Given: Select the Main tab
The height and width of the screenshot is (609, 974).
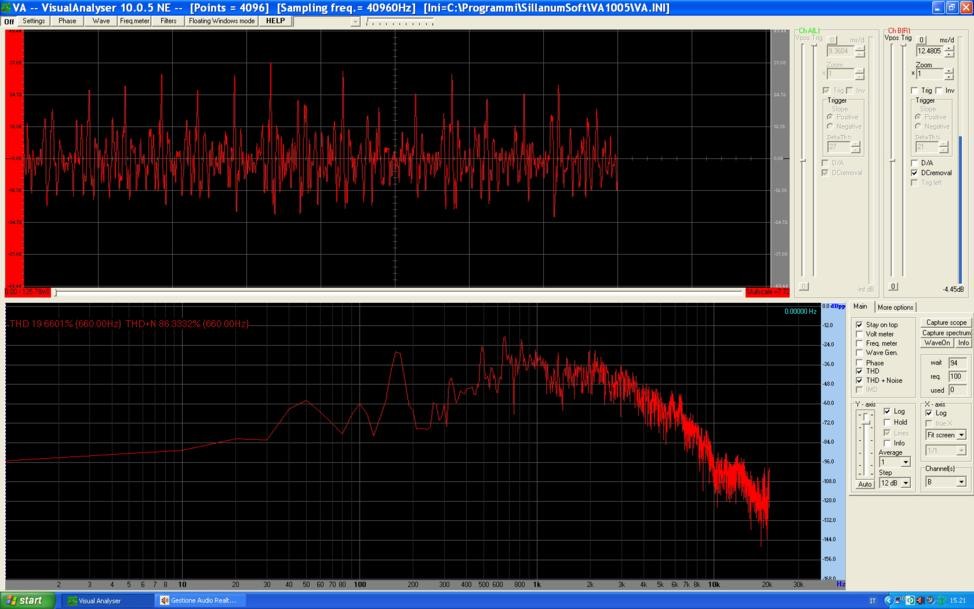Looking at the screenshot, I should click(x=860, y=307).
